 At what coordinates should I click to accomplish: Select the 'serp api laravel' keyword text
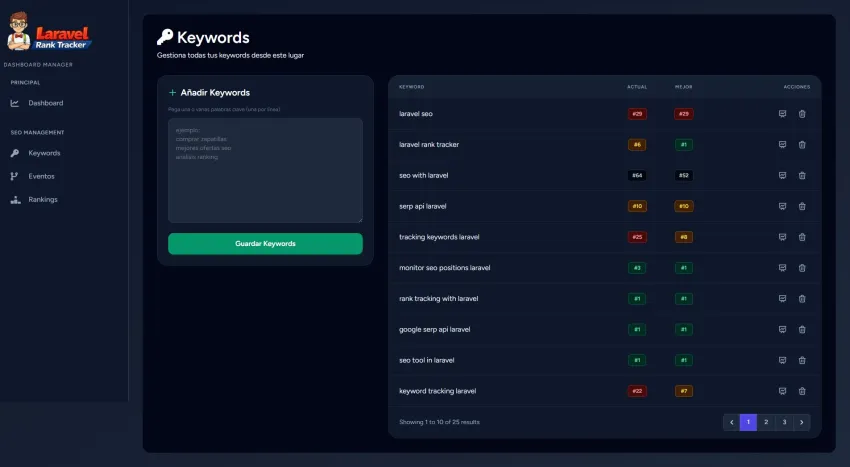click(x=422, y=206)
